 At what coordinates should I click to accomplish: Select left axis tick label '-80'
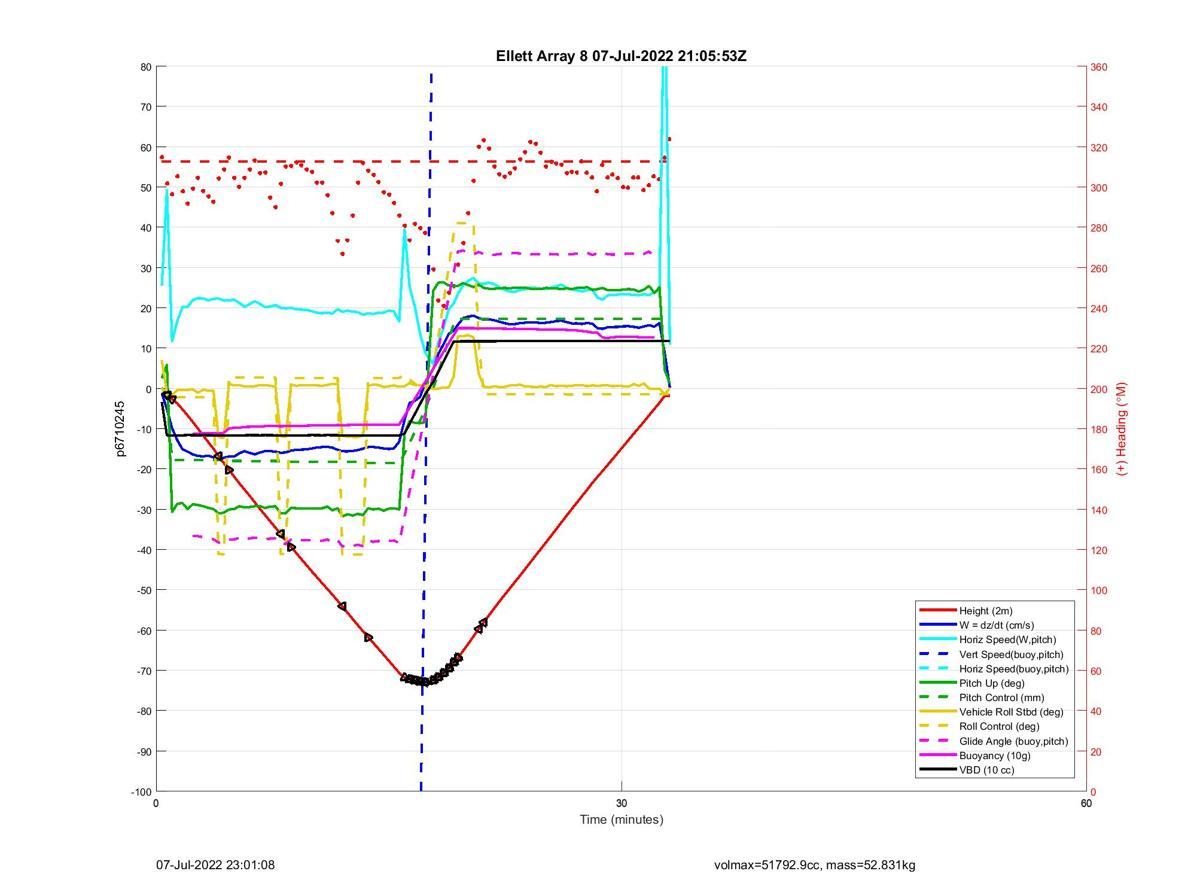click(x=144, y=711)
